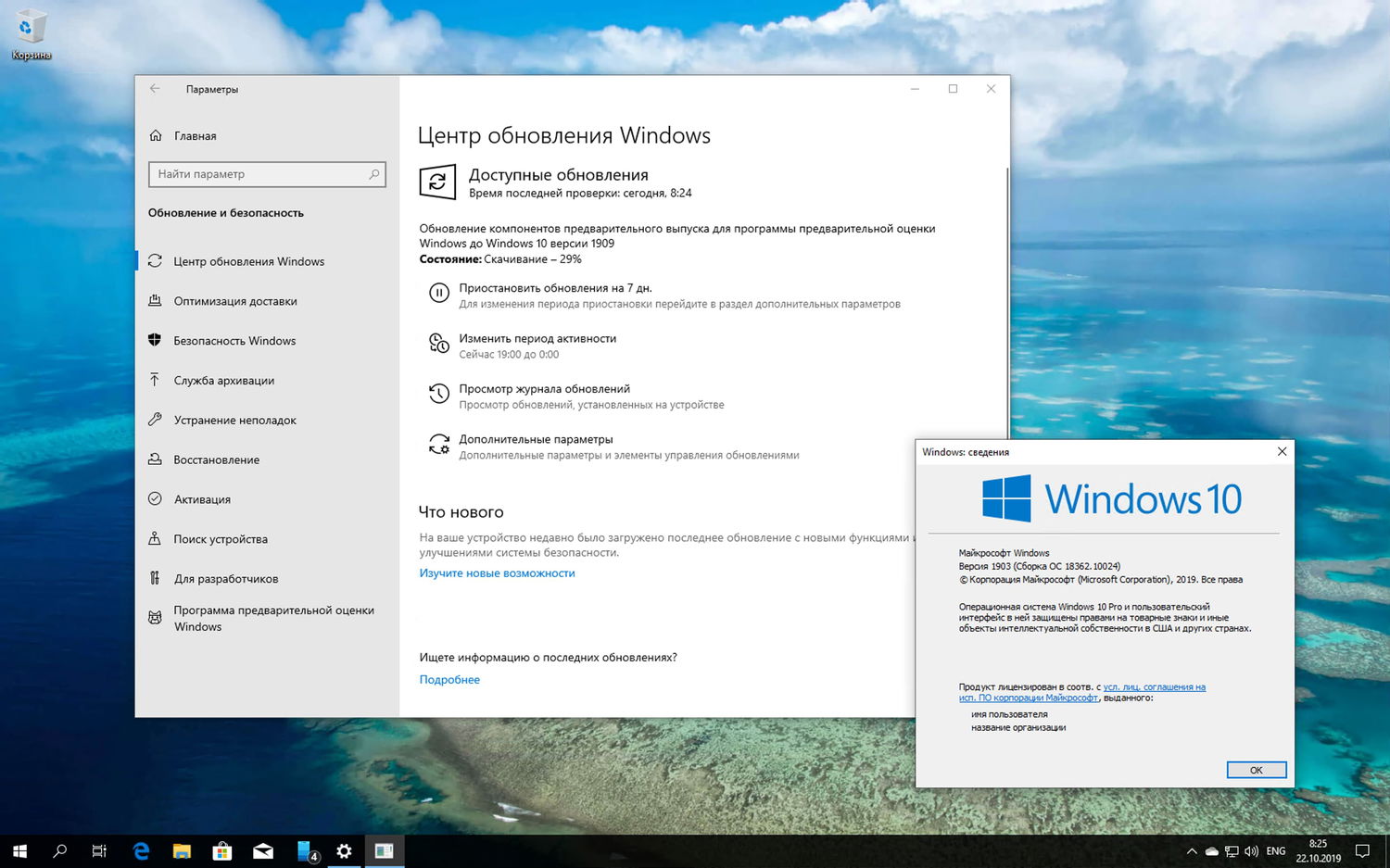This screenshot has width=1390, height=868.
Task: Click the OneDrive cloud tray icon
Action: coord(1211,851)
